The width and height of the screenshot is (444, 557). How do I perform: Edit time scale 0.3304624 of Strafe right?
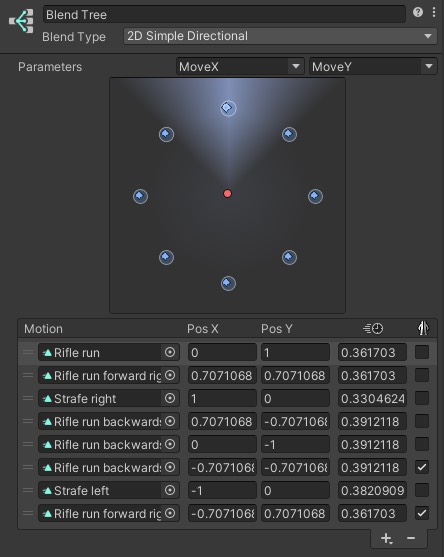pyautogui.click(x=372, y=398)
